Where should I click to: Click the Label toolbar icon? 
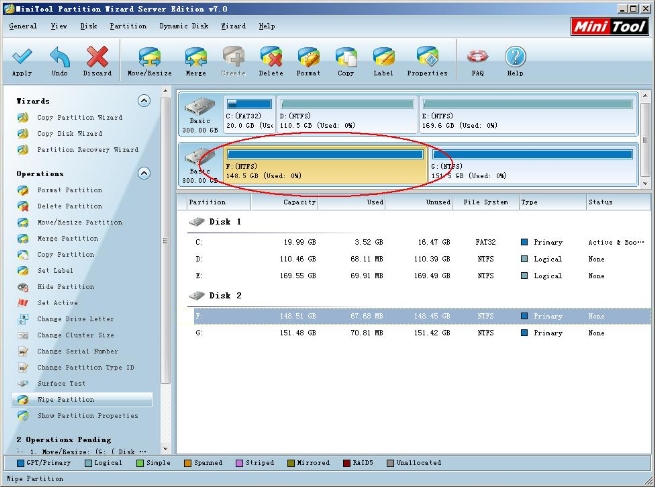tap(383, 57)
